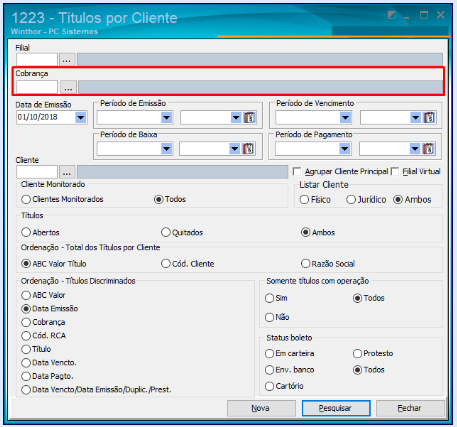Select Data Pagto. ordering option
457x427 pixels.
[x=26, y=376]
